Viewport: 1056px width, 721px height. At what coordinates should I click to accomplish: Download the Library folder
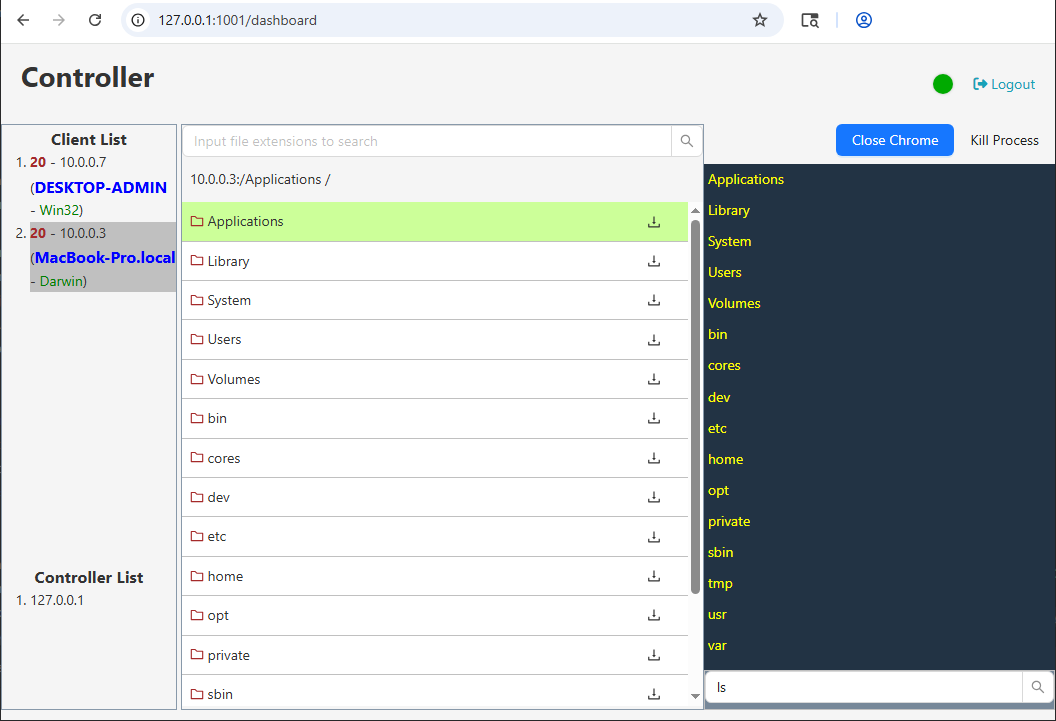pos(653,261)
